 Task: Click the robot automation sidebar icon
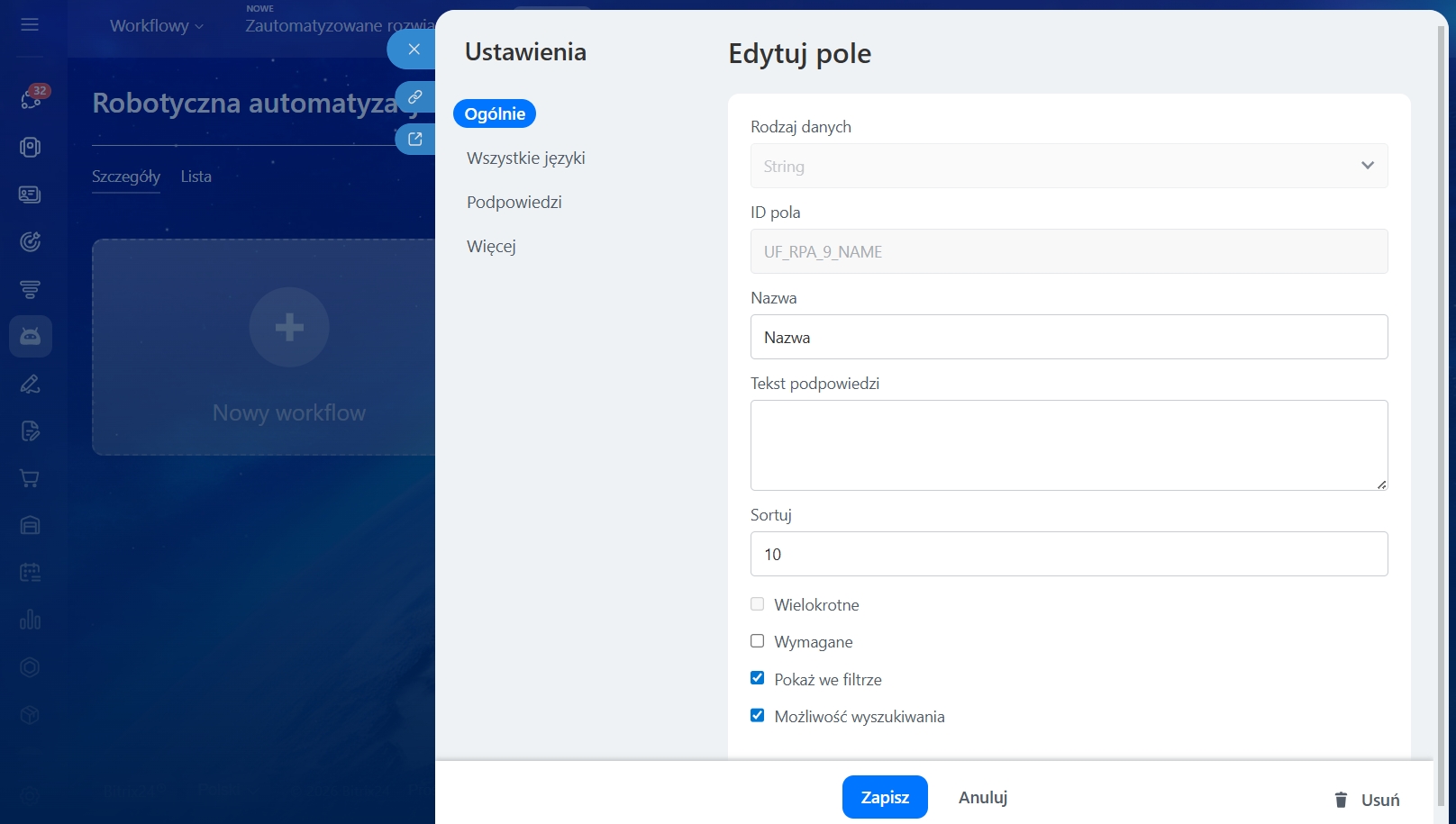point(31,337)
